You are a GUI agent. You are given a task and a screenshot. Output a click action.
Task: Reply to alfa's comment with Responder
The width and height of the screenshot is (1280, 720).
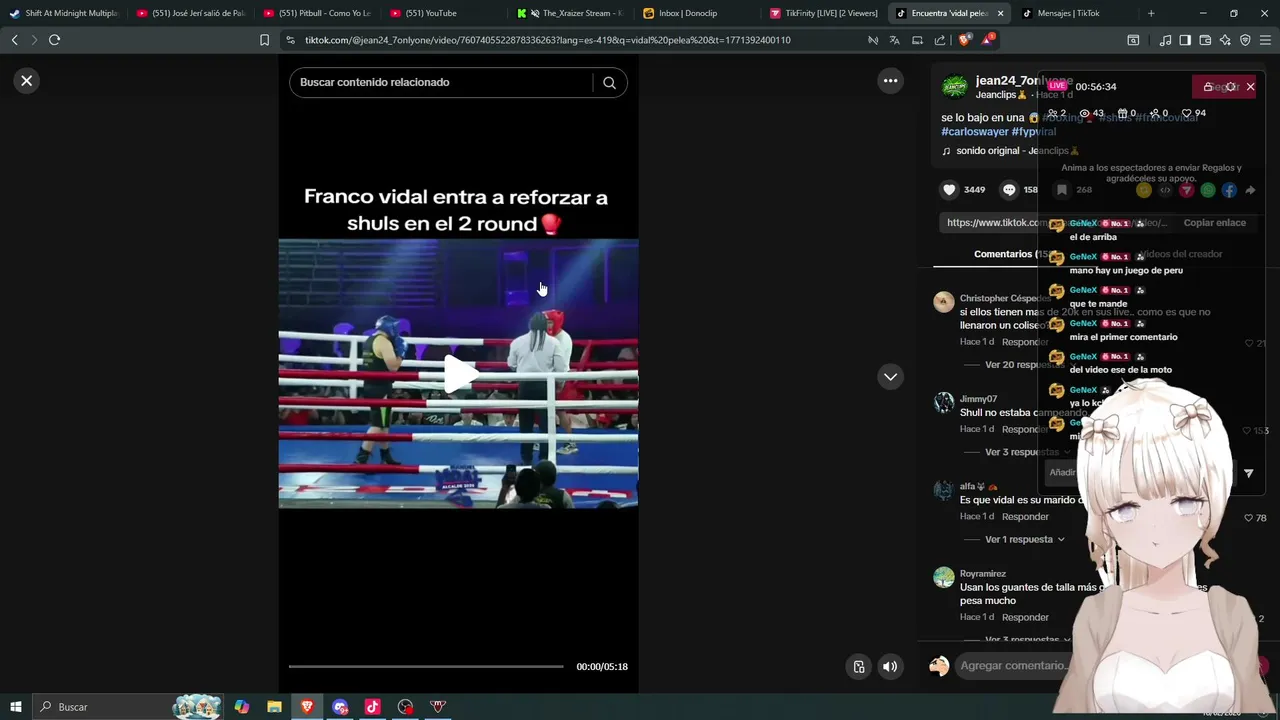pos(1025,517)
